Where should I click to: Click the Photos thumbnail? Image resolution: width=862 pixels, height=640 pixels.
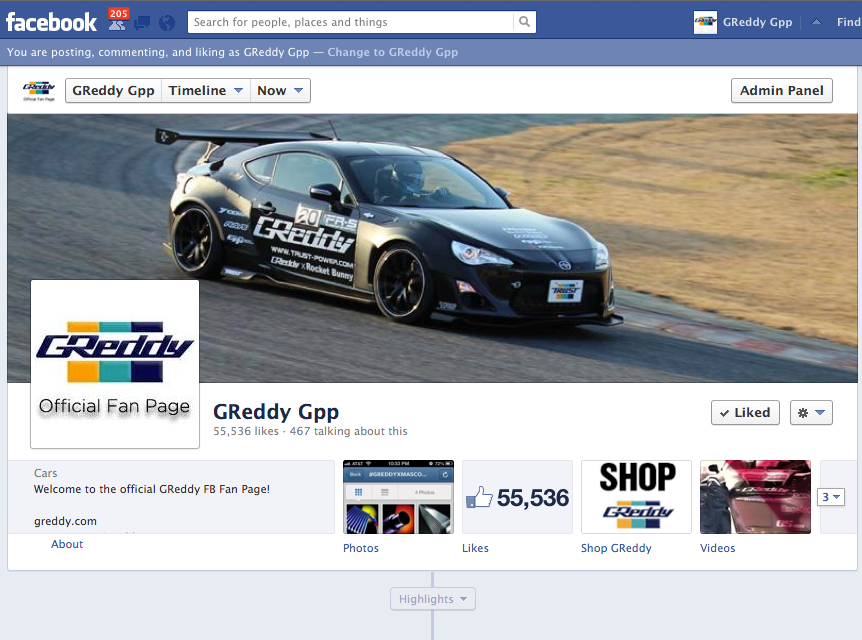tap(399, 497)
